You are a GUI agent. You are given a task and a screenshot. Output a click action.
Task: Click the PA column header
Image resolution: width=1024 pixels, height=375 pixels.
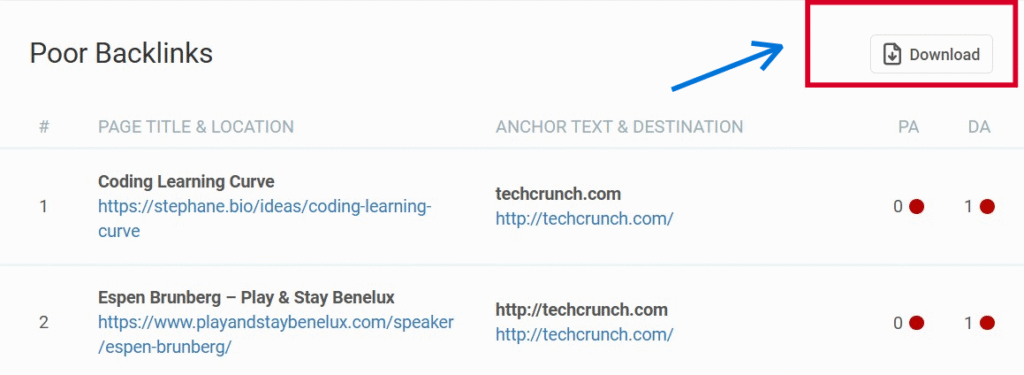pyautogui.click(x=908, y=127)
